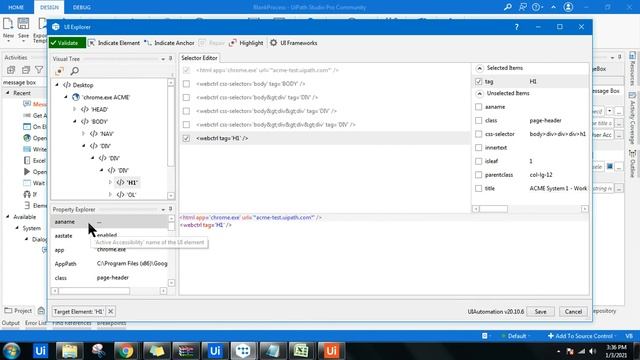This screenshot has height=360, width=640.
Task: Check the innertext attribute
Action: pos(478,148)
